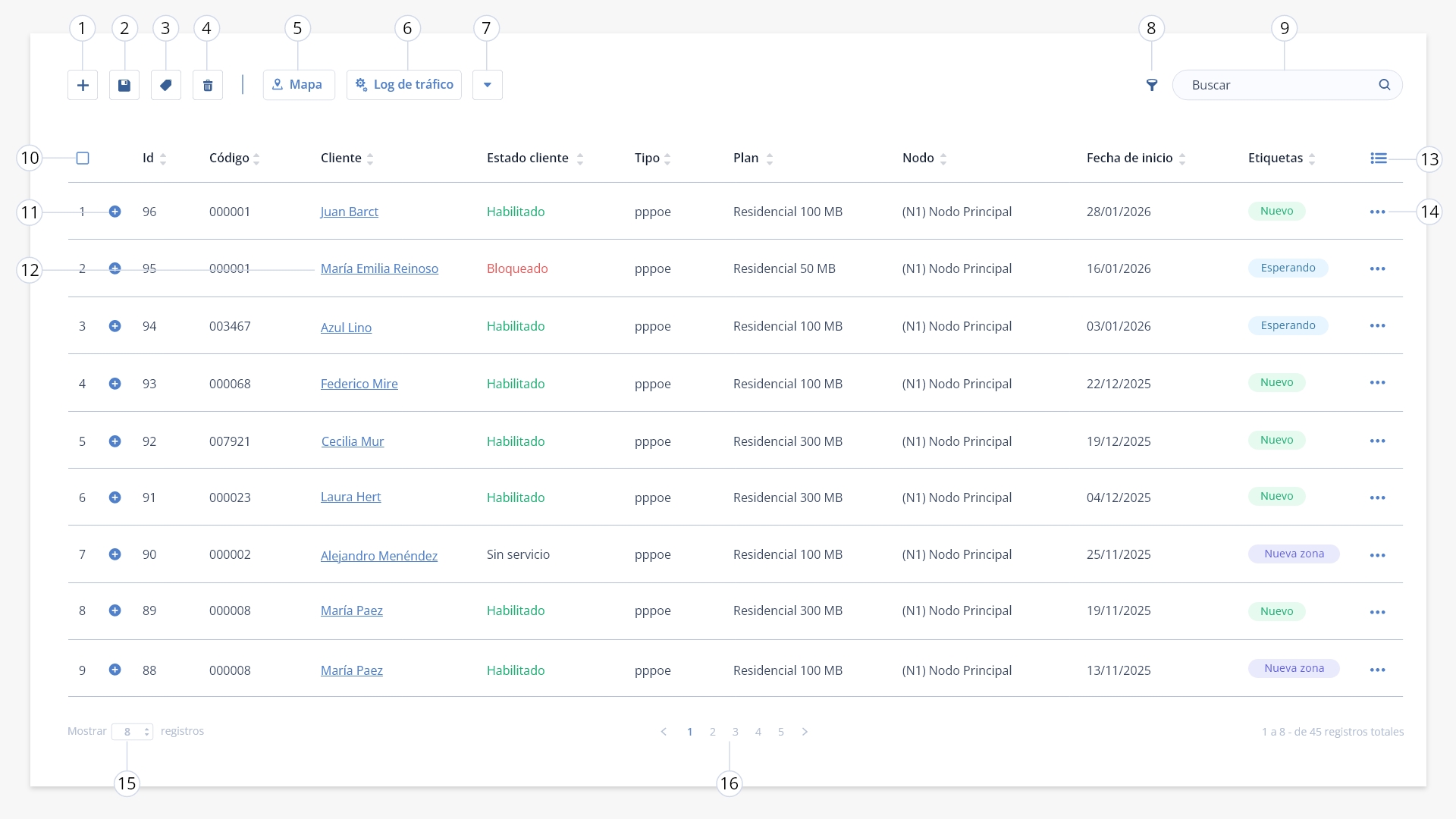This screenshot has height=819, width=1456.
Task: Open the three-dots menu for Juan Barct
Action: click(x=1378, y=212)
